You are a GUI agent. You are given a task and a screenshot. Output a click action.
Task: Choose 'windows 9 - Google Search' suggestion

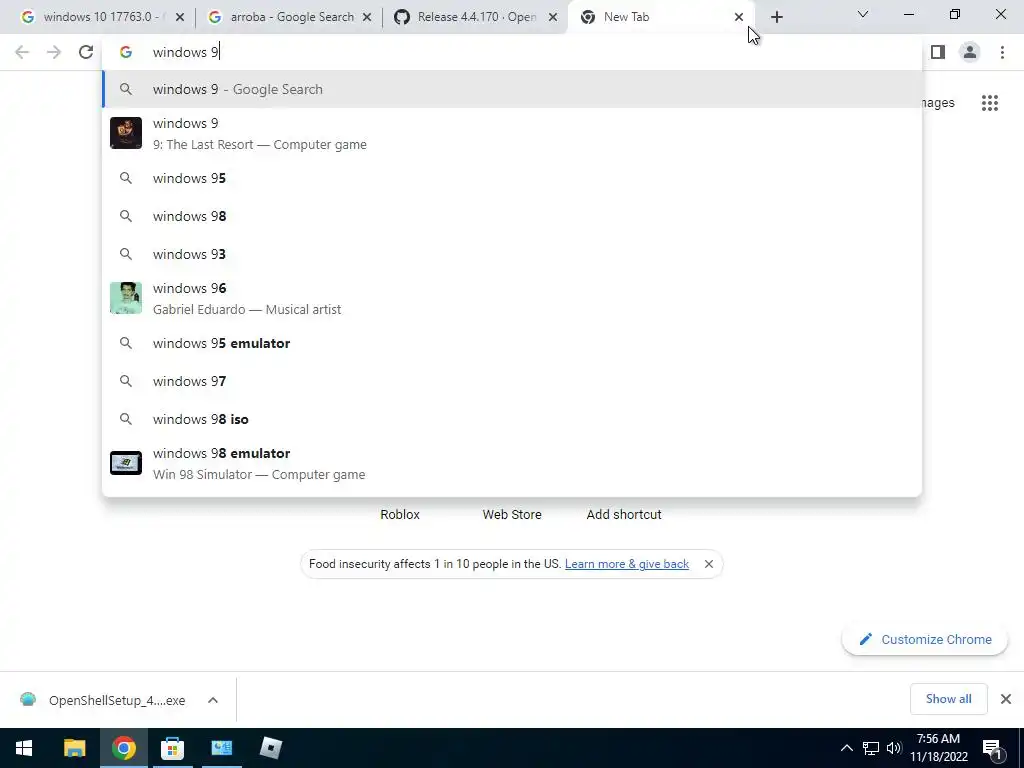513,89
